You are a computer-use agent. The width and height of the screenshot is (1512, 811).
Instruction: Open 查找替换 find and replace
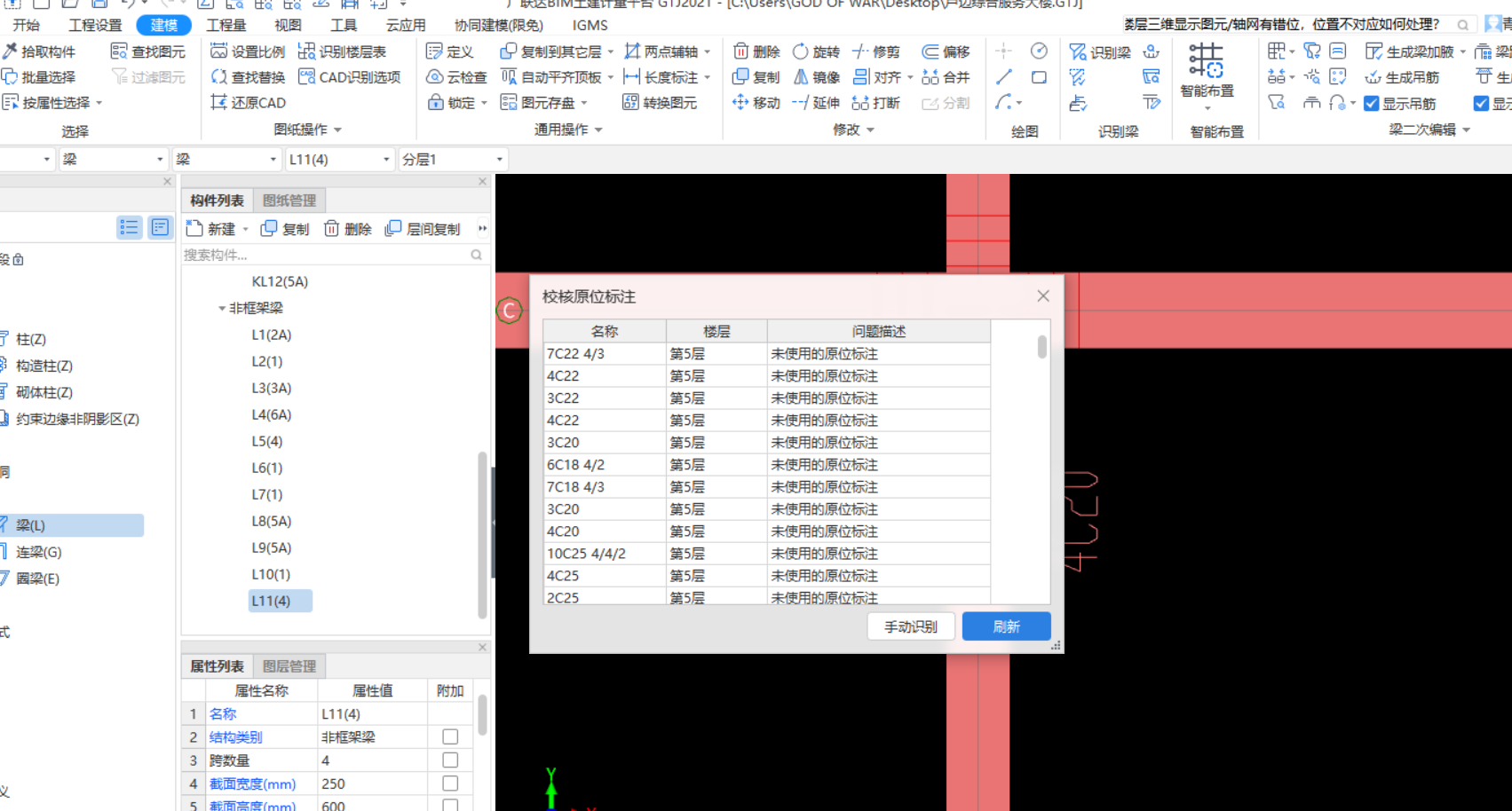click(249, 77)
